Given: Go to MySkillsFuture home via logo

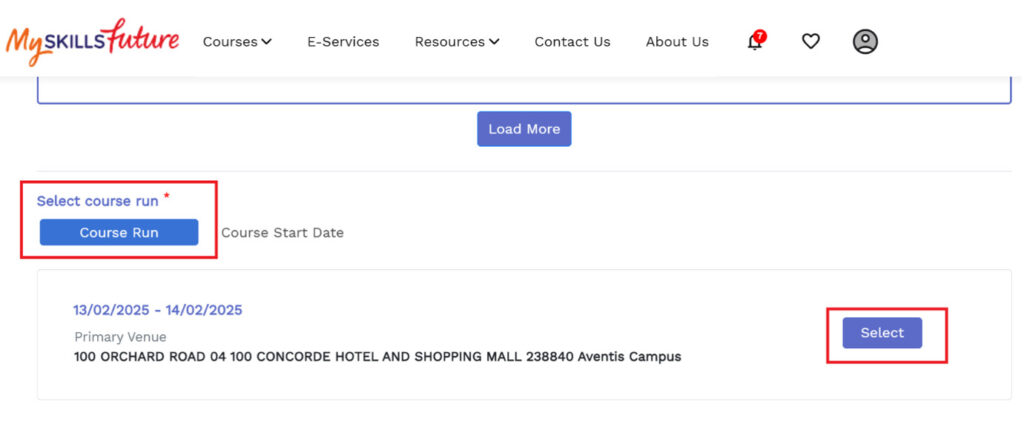Looking at the screenshot, I should tap(92, 41).
